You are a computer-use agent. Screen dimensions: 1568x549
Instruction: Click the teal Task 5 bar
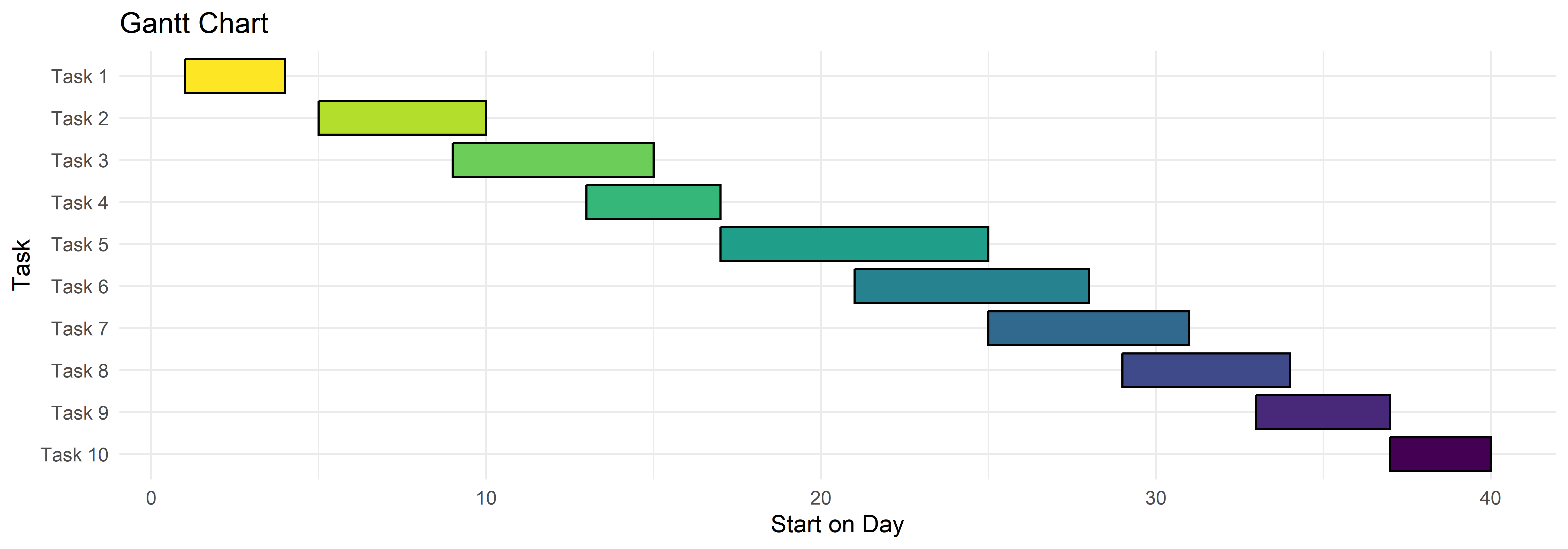click(x=854, y=244)
